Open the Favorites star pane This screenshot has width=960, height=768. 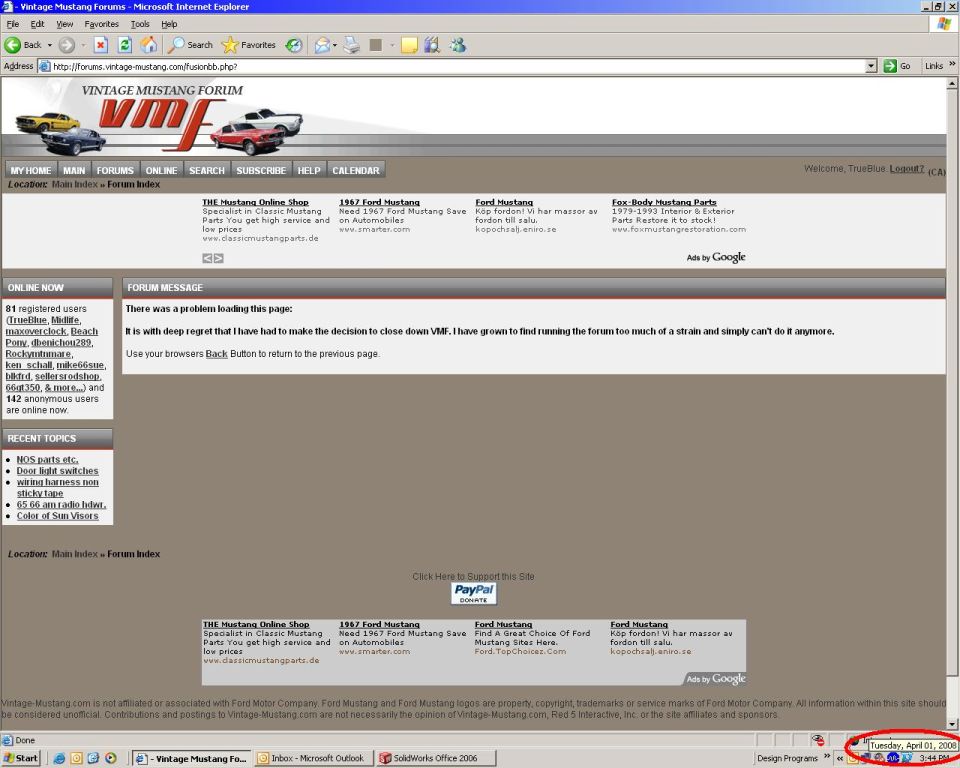tap(249, 45)
